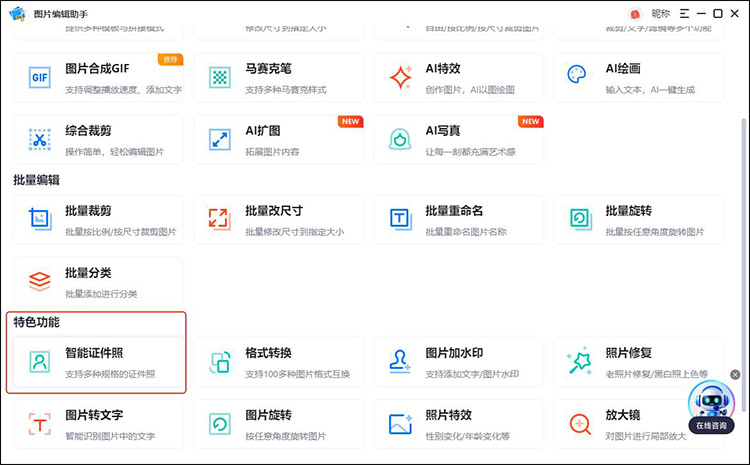Click the 性别变化/年龄变化等 description

click(467, 436)
